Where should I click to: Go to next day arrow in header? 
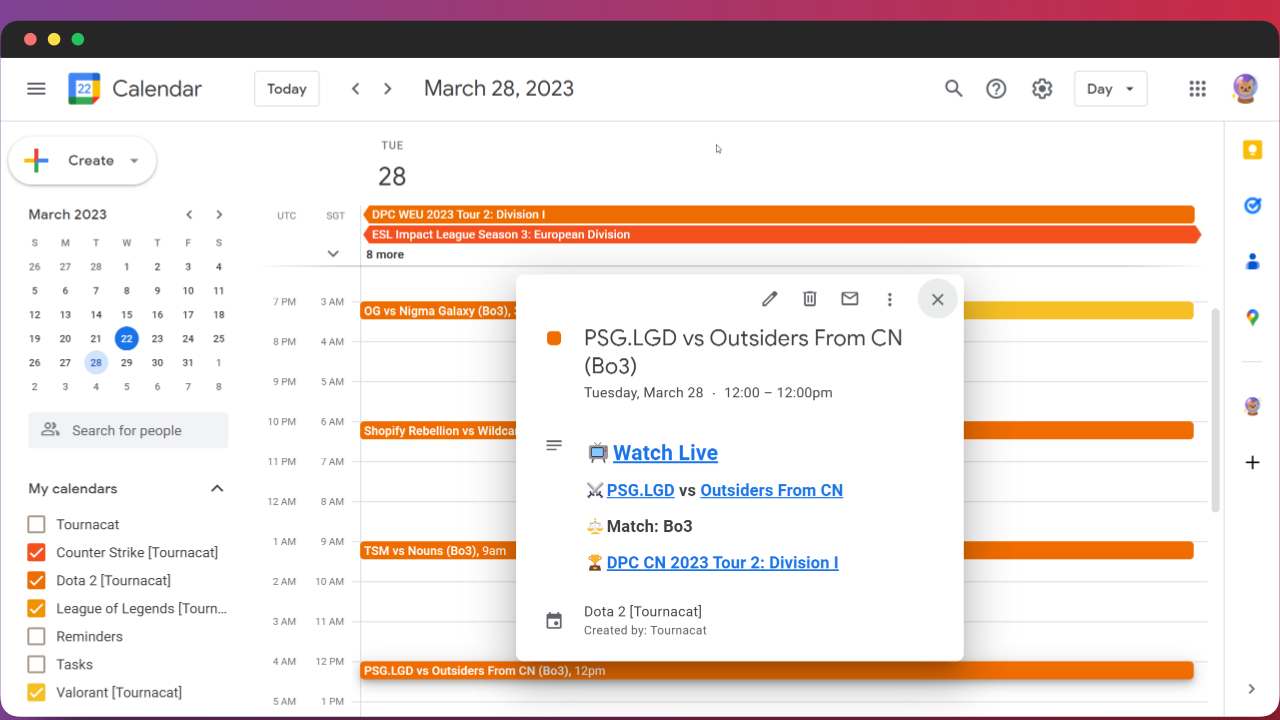(x=388, y=88)
